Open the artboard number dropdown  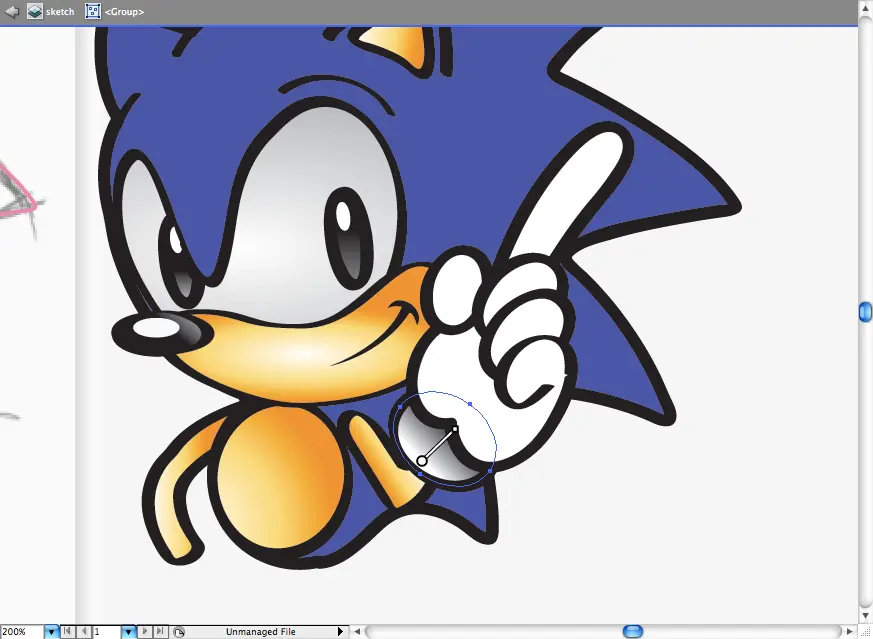pos(128,632)
